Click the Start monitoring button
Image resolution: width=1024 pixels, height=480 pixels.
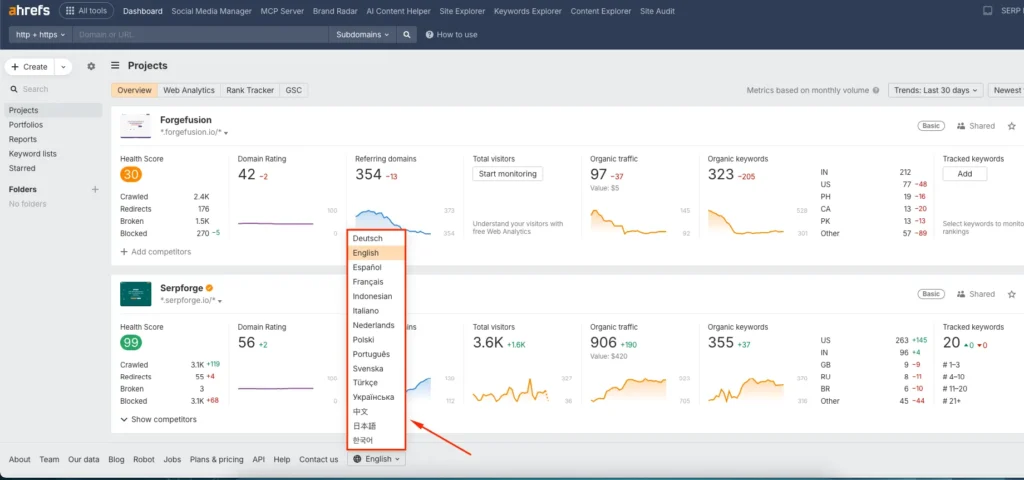coord(507,174)
